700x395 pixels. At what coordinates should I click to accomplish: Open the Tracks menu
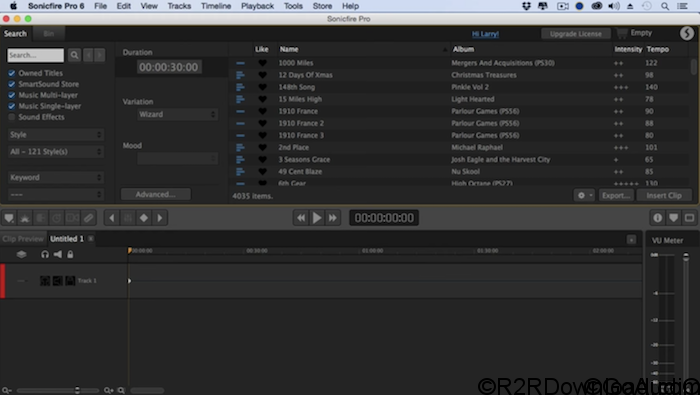tap(179, 6)
